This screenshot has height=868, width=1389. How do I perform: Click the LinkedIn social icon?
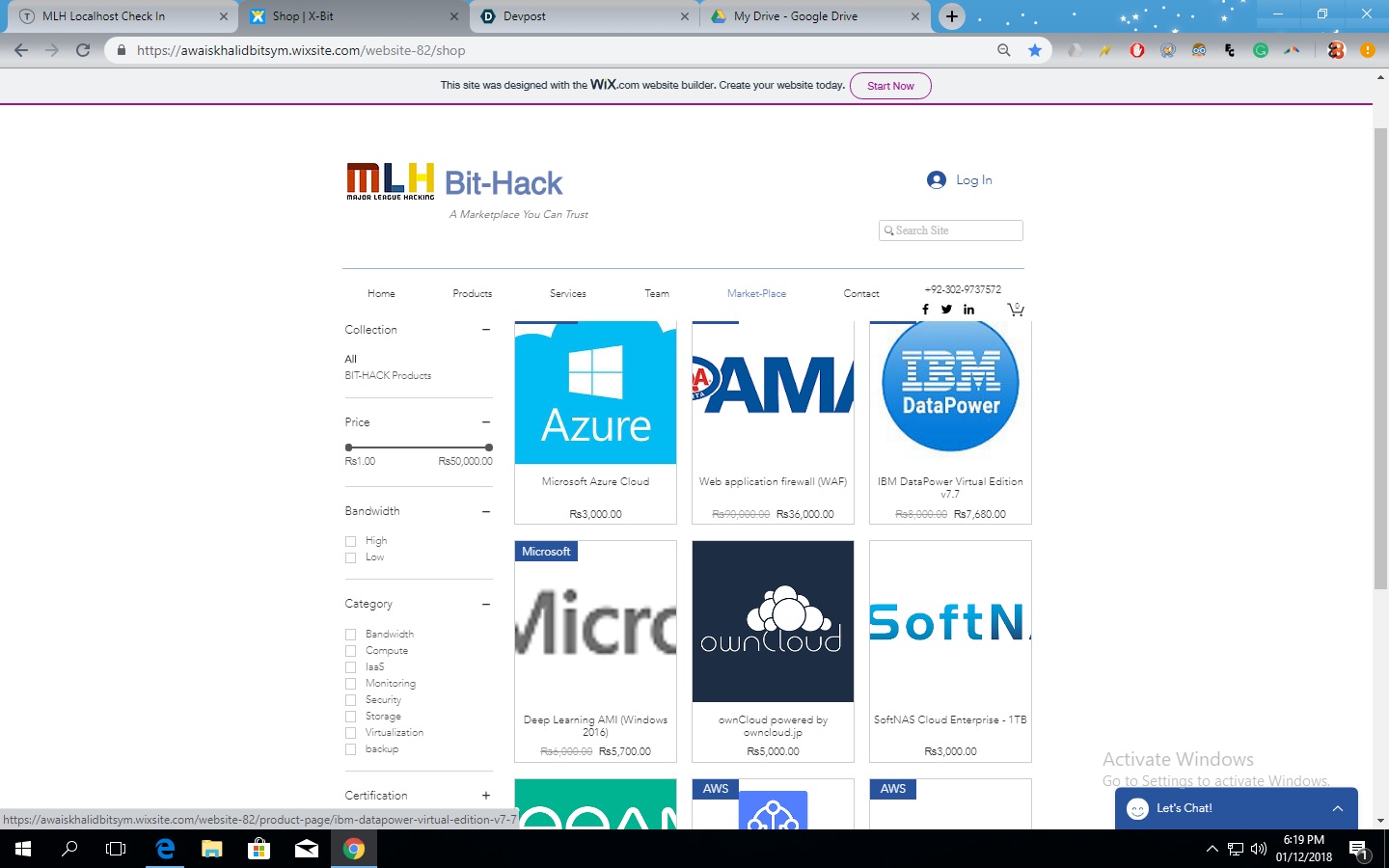[968, 310]
